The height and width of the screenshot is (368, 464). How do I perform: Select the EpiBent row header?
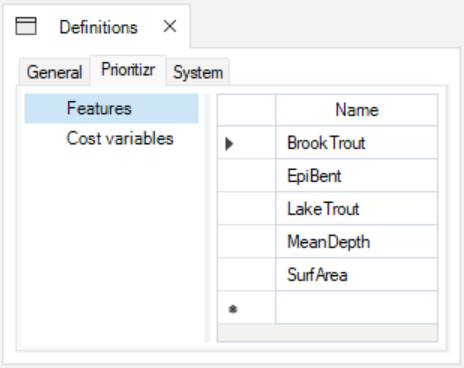246,176
